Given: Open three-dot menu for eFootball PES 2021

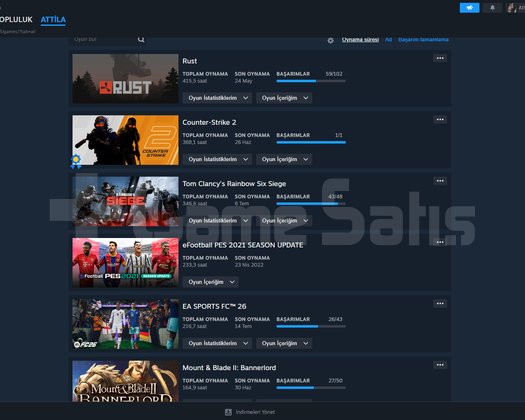Looking at the screenshot, I should (x=440, y=242).
